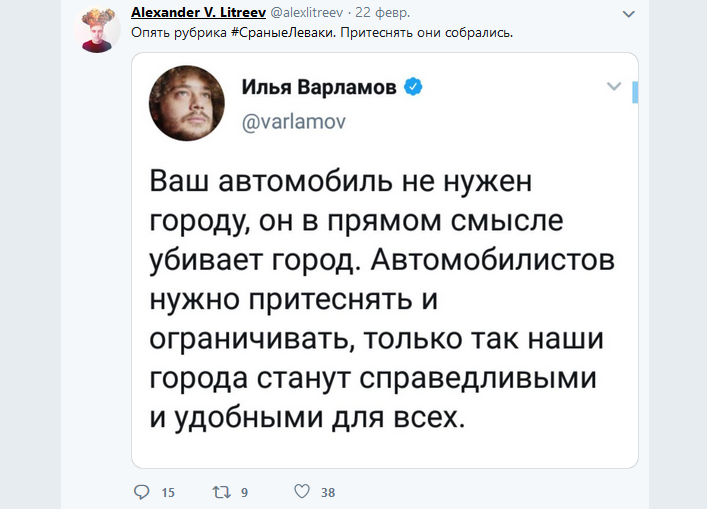Click the Илья Варламов display name
The height and width of the screenshot is (509, 707).
[x=319, y=88]
